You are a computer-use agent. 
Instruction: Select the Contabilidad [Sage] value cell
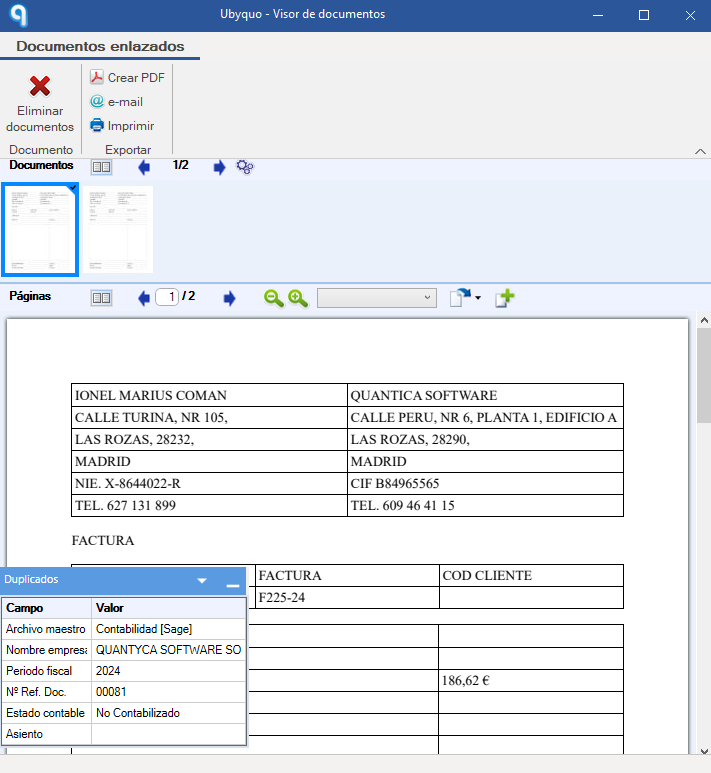click(x=169, y=629)
